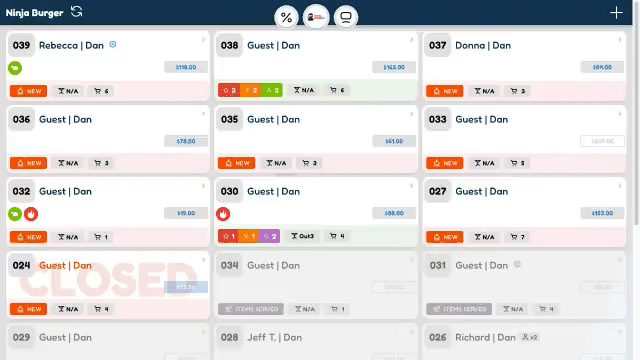Click purple status count 2 on order 030

click(x=269, y=236)
